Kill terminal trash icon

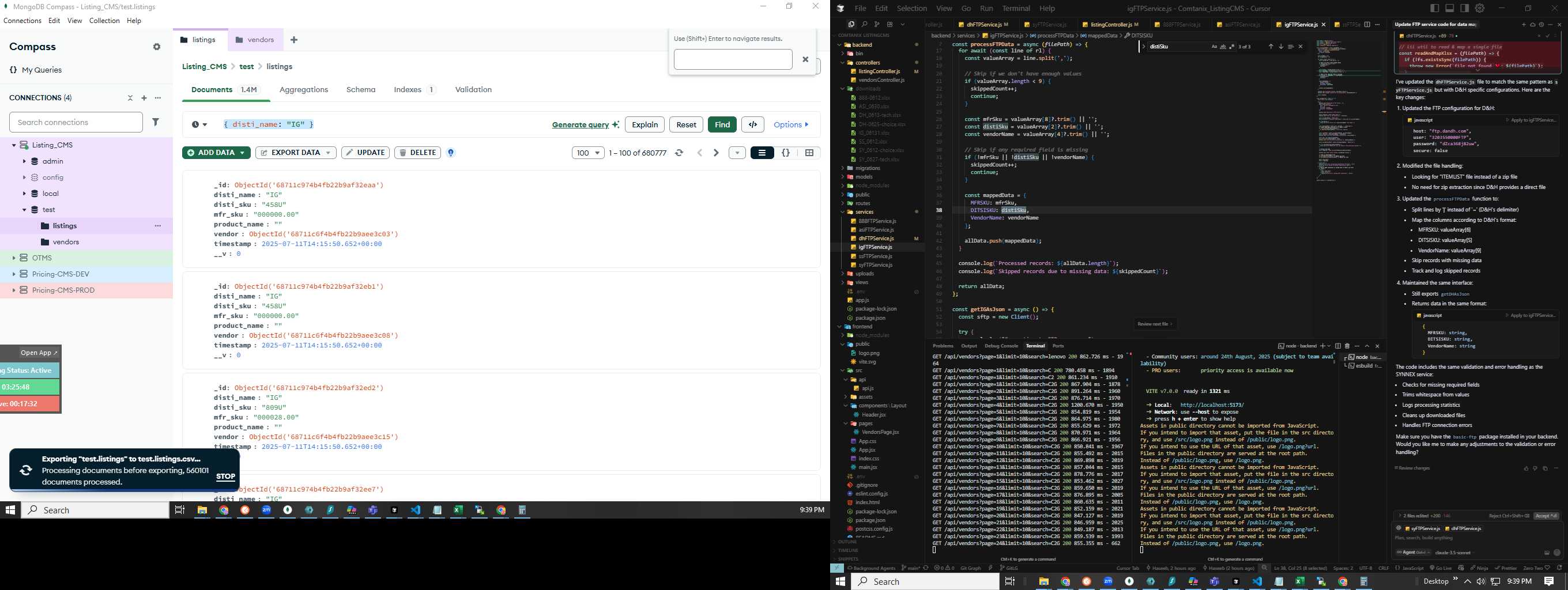(x=1347, y=346)
